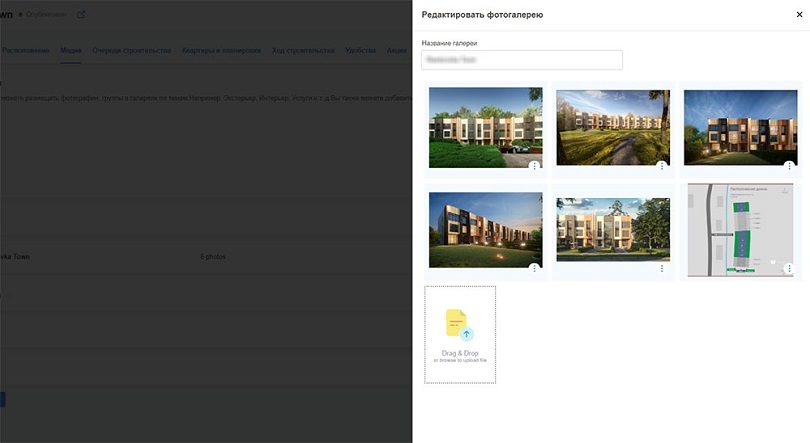Open the Квартиры и планировки tab
Viewport: 810px width, 443px height.
coord(222,51)
